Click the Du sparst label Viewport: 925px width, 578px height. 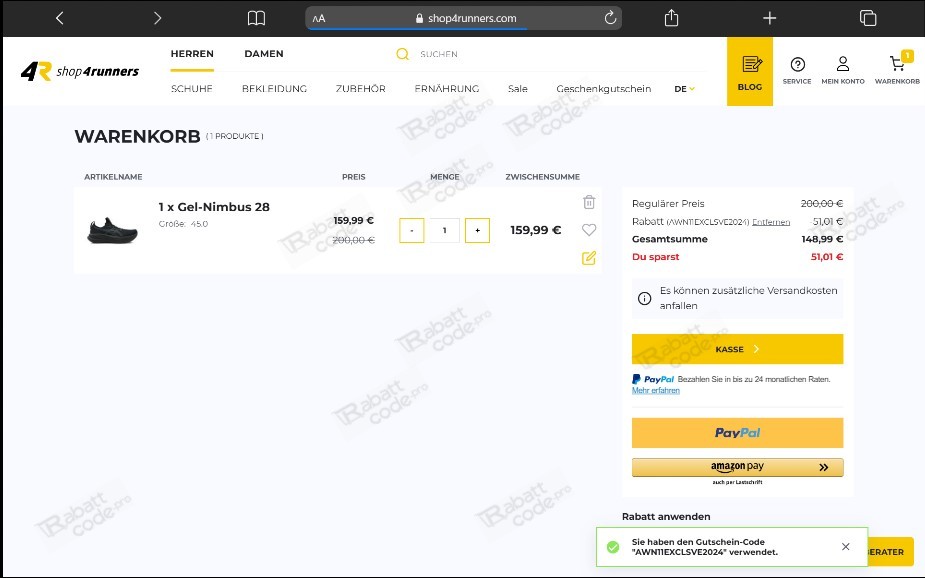(655, 257)
